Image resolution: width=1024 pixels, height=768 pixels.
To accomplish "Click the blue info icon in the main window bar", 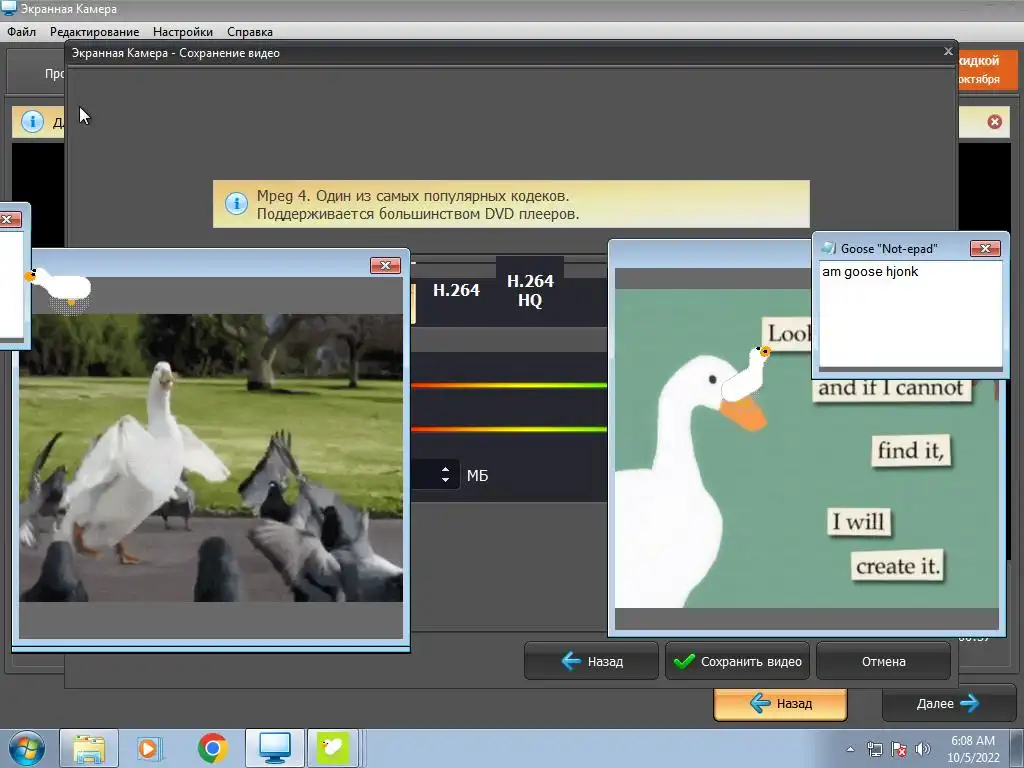I will tap(32, 121).
